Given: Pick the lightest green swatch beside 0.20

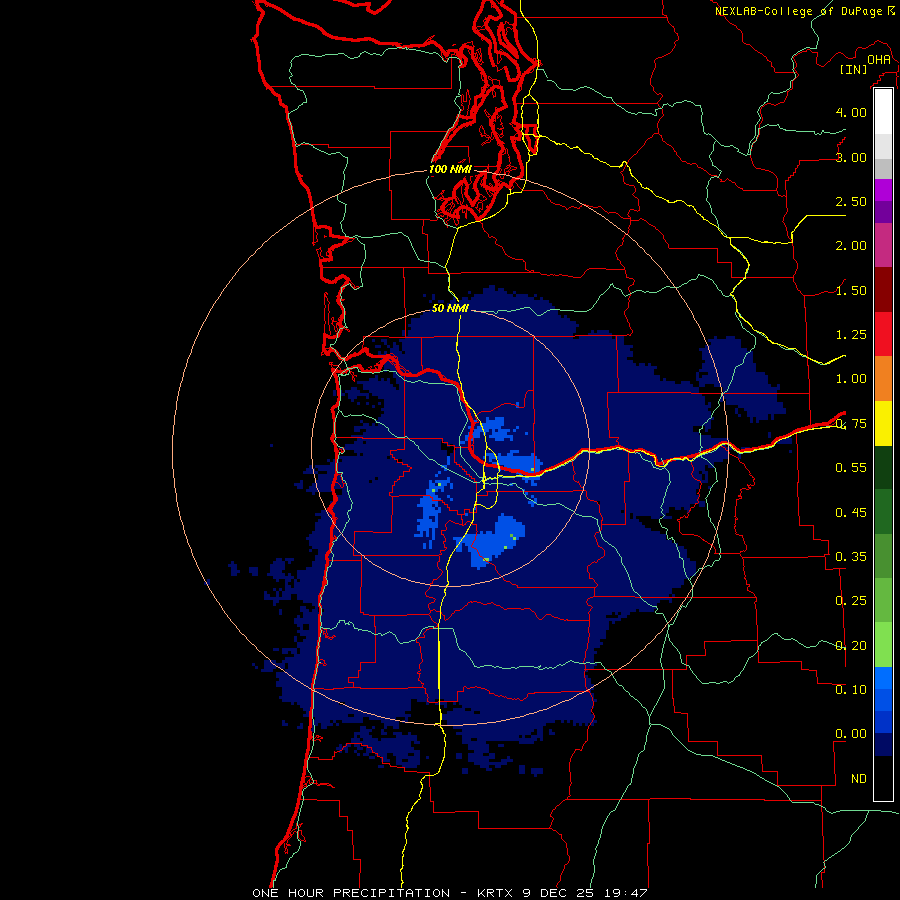Looking at the screenshot, I should tap(883, 645).
